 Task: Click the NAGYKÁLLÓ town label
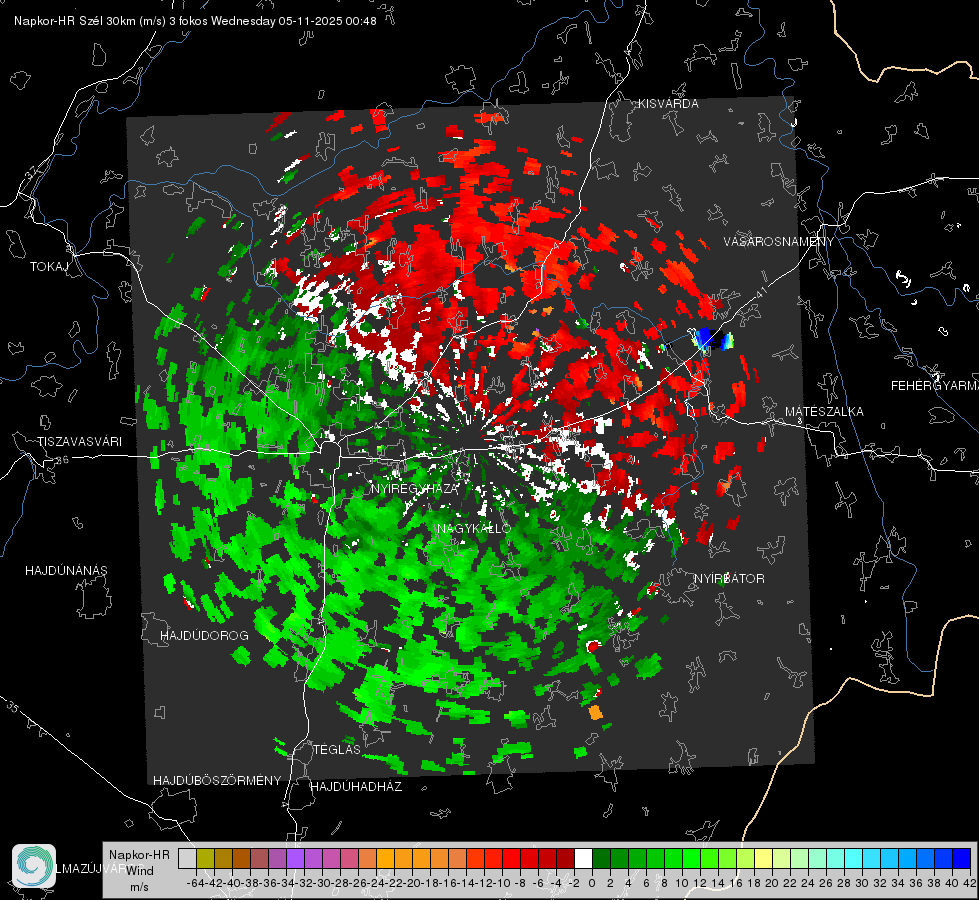click(x=474, y=528)
